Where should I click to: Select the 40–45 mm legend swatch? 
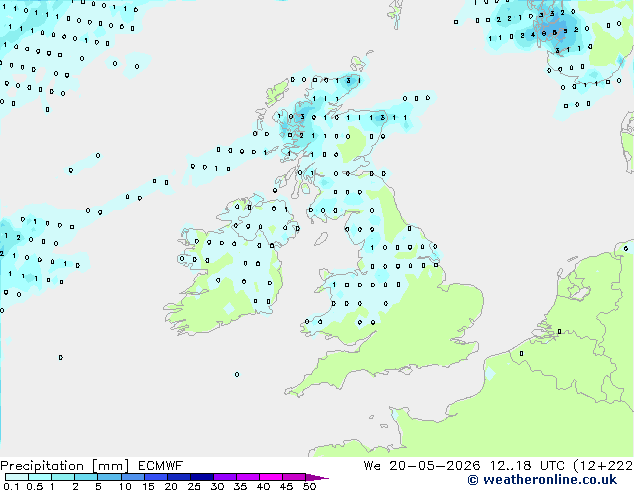coord(271,477)
